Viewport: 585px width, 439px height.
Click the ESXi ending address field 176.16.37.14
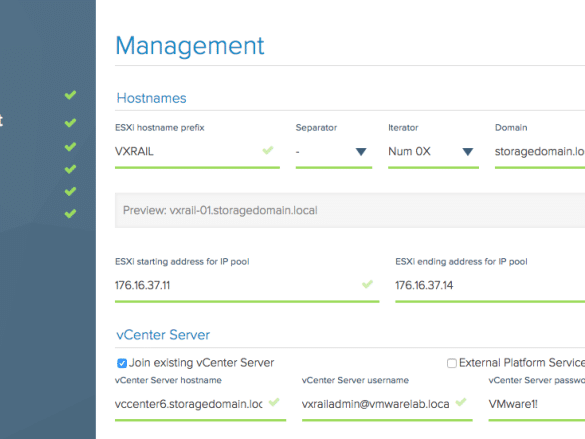coord(490,286)
